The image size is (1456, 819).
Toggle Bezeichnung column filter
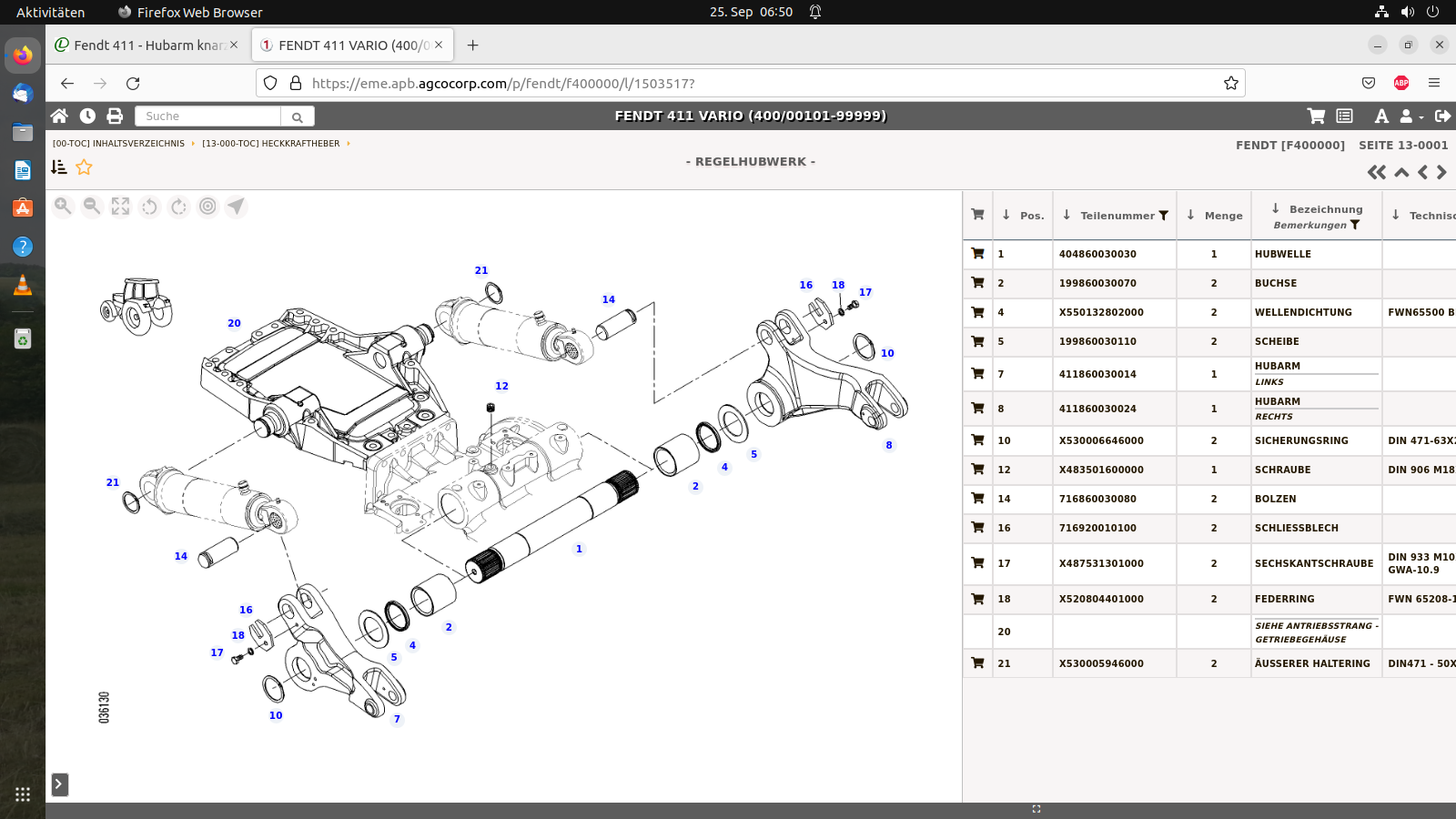(1355, 225)
